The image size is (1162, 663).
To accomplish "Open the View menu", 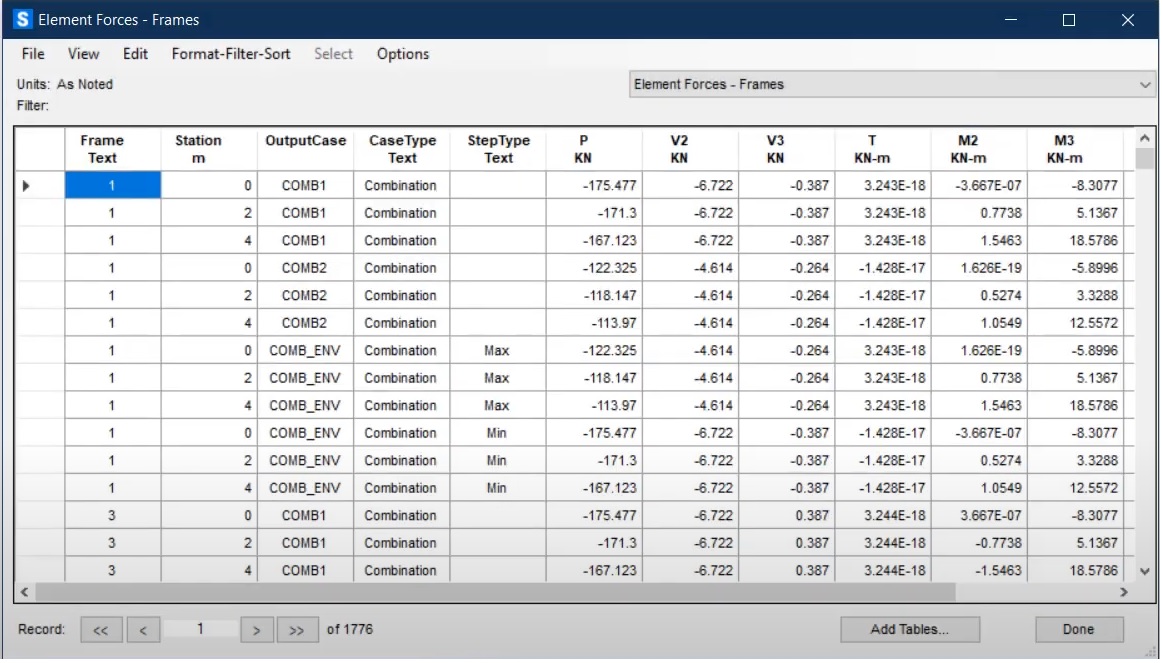I will click(x=84, y=54).
